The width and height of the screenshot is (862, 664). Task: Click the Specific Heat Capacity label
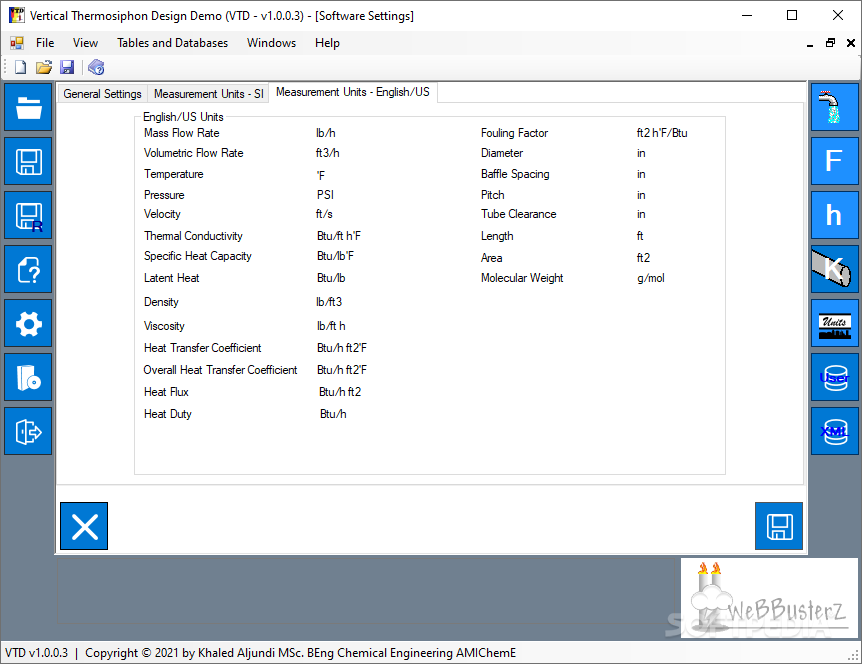tap(198, 256)
